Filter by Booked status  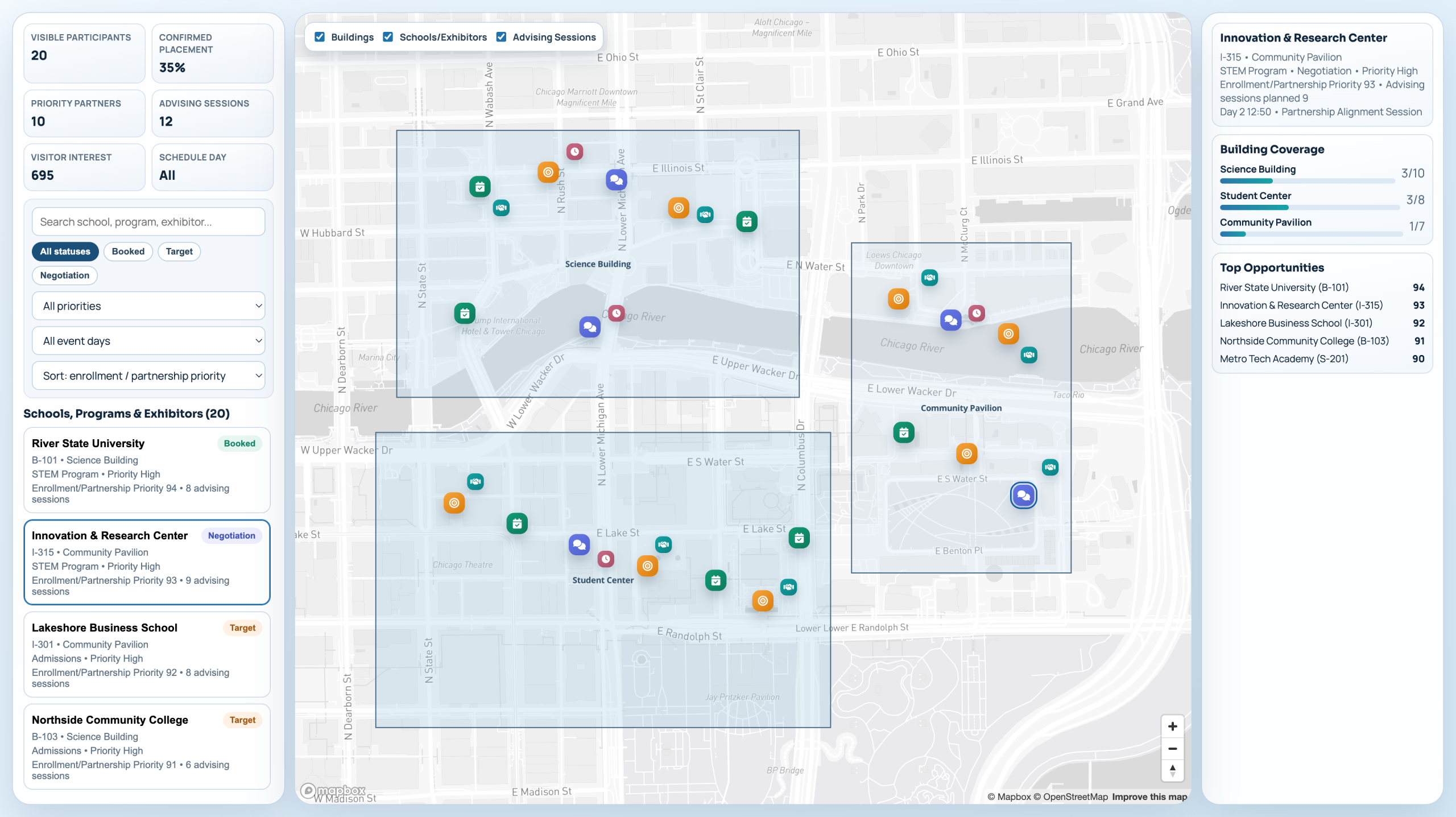pyautogui.click(x=128, y=251)
